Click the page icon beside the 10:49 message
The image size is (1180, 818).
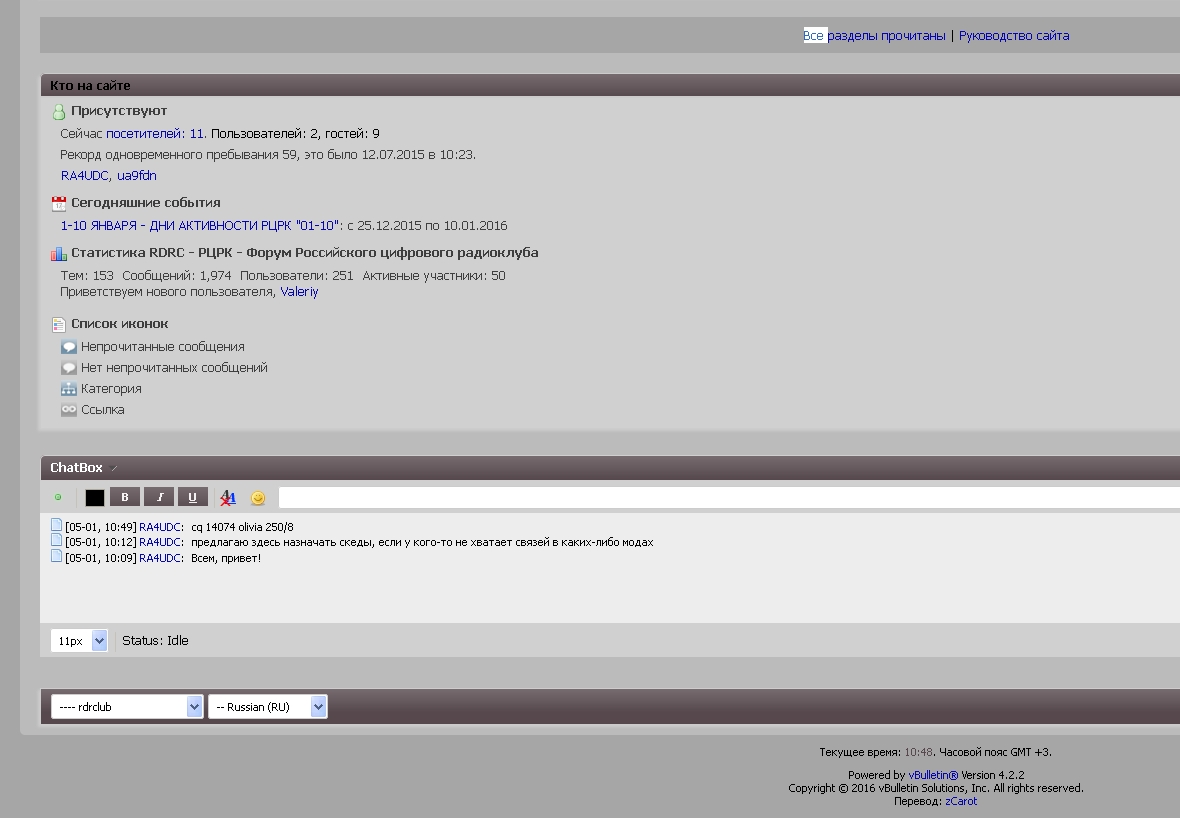tap(57, 526)
